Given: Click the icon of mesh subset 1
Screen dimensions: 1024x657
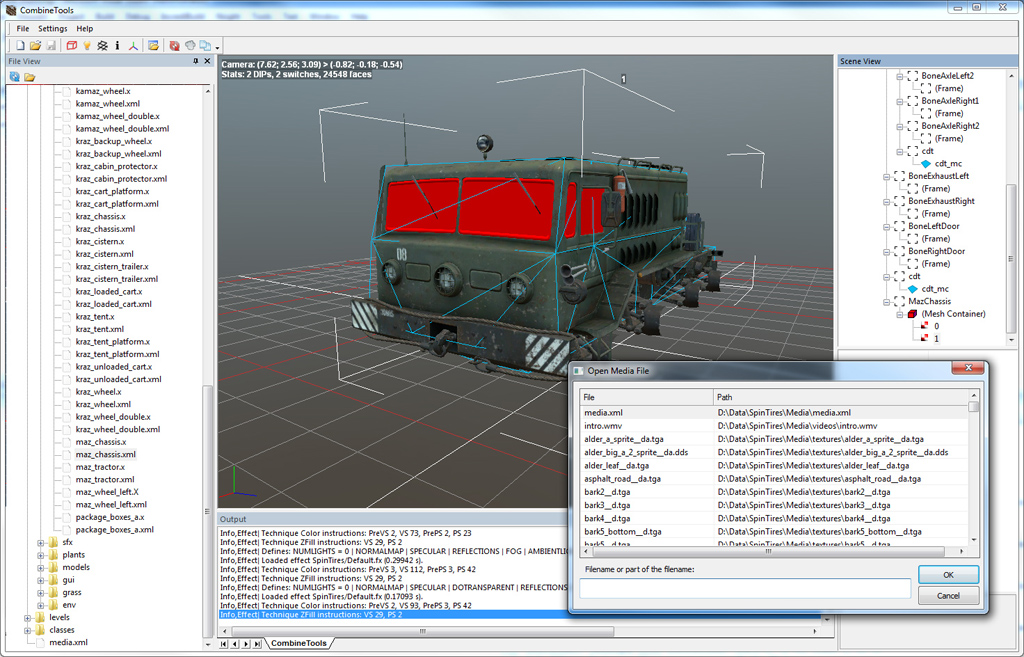Looking at the screenshot, I should 924,338.
